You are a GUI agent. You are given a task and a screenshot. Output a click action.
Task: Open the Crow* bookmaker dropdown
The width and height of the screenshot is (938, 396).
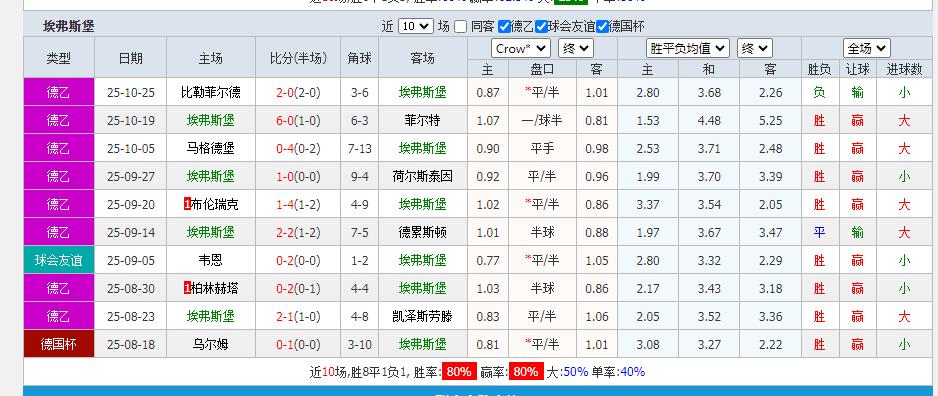pyautogui.click(x=520, y=48)
